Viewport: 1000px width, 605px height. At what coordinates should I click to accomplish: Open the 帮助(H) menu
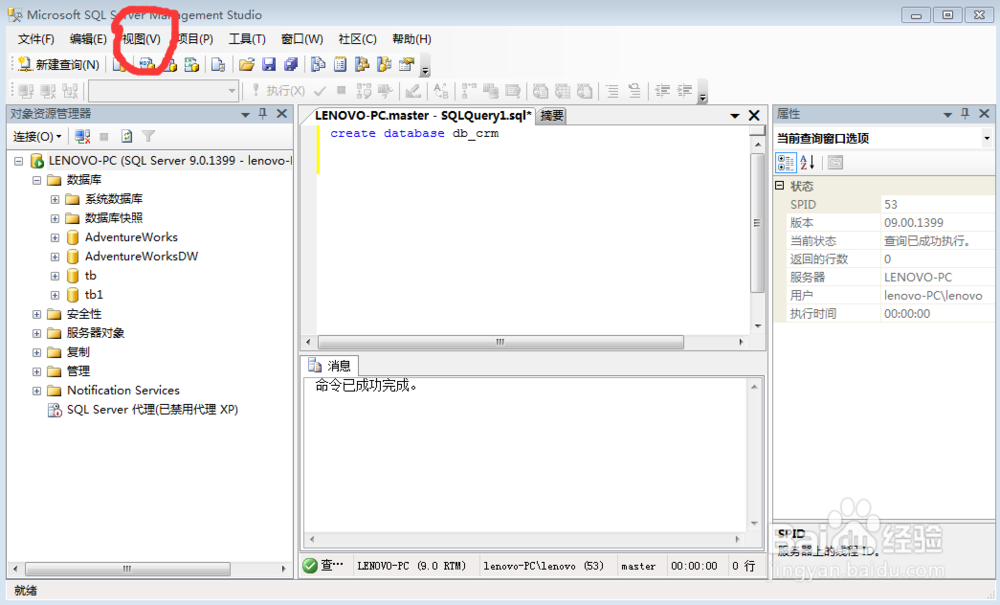[412, 39]
